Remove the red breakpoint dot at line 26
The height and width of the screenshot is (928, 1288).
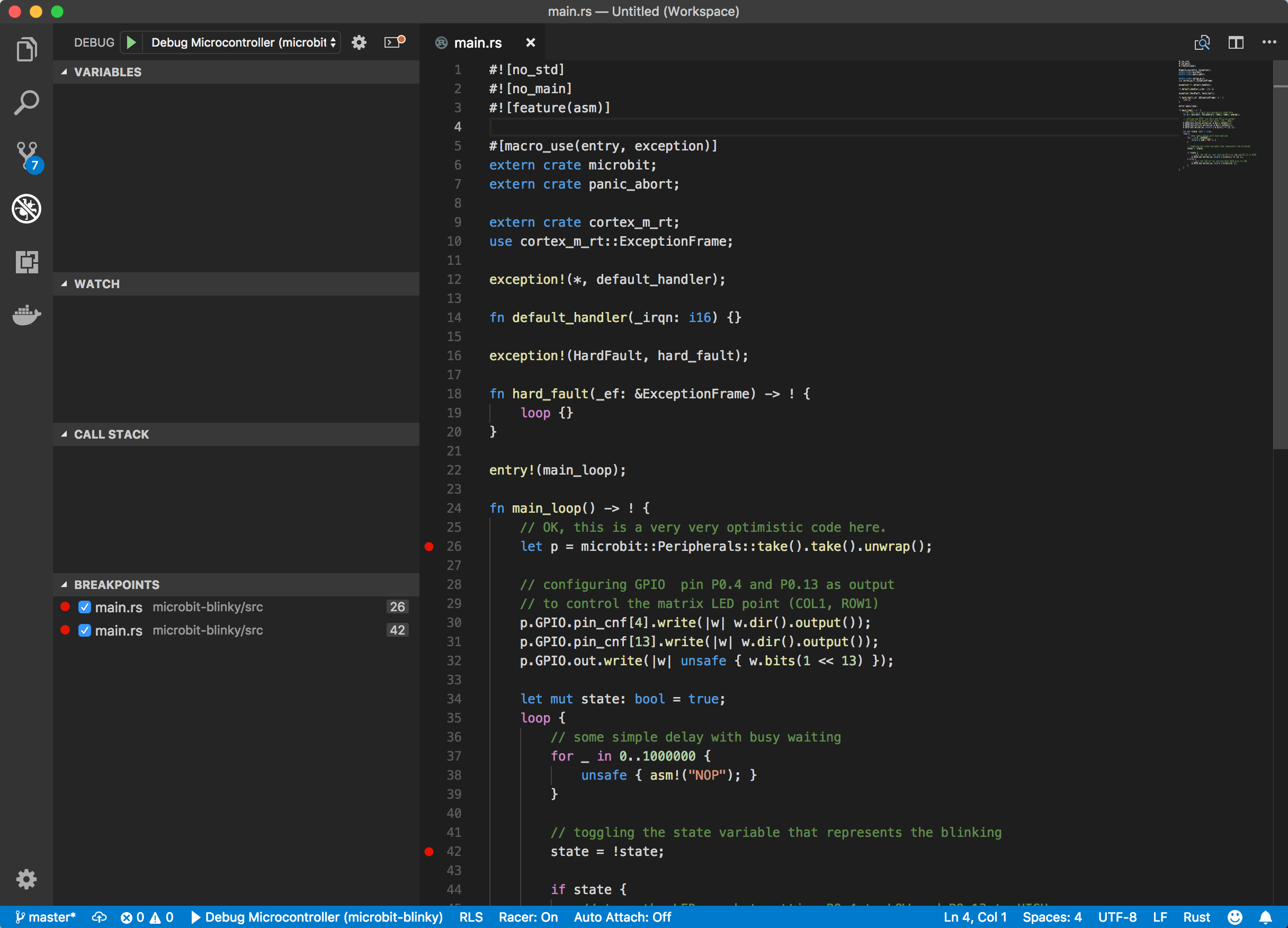pos(430,546)
